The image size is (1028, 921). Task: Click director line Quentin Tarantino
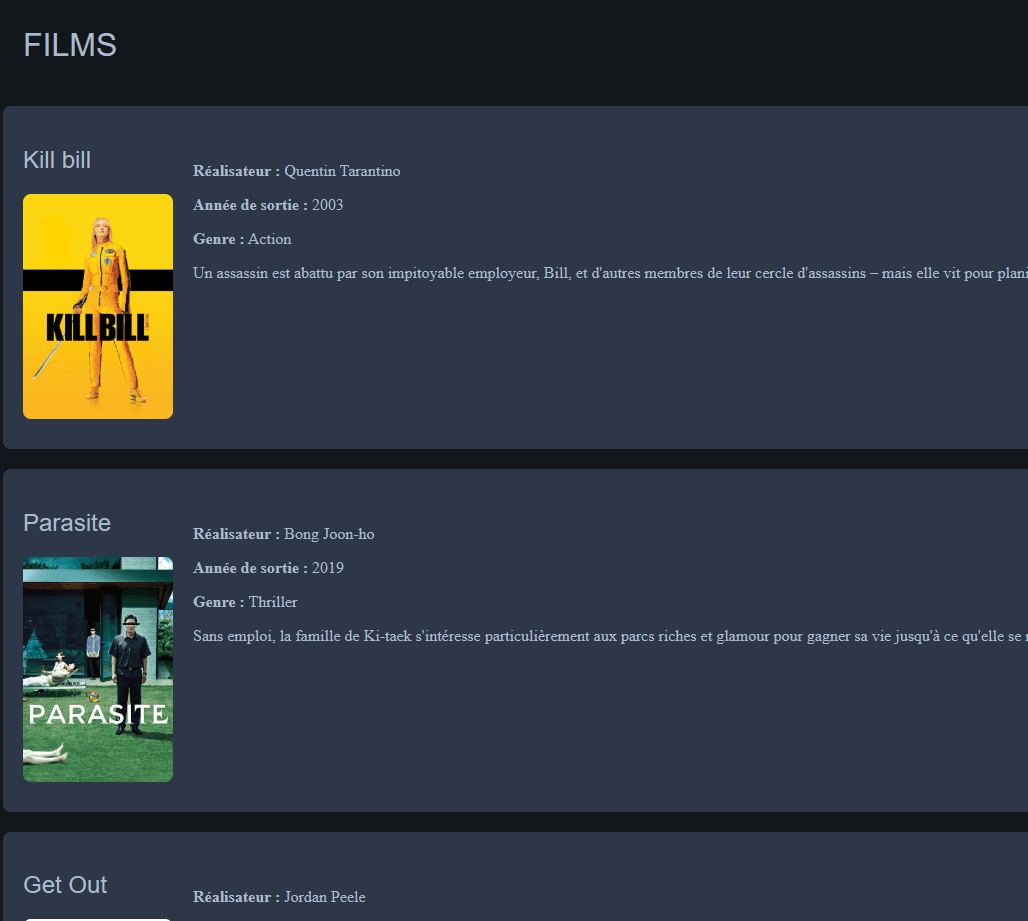point(296,171)
